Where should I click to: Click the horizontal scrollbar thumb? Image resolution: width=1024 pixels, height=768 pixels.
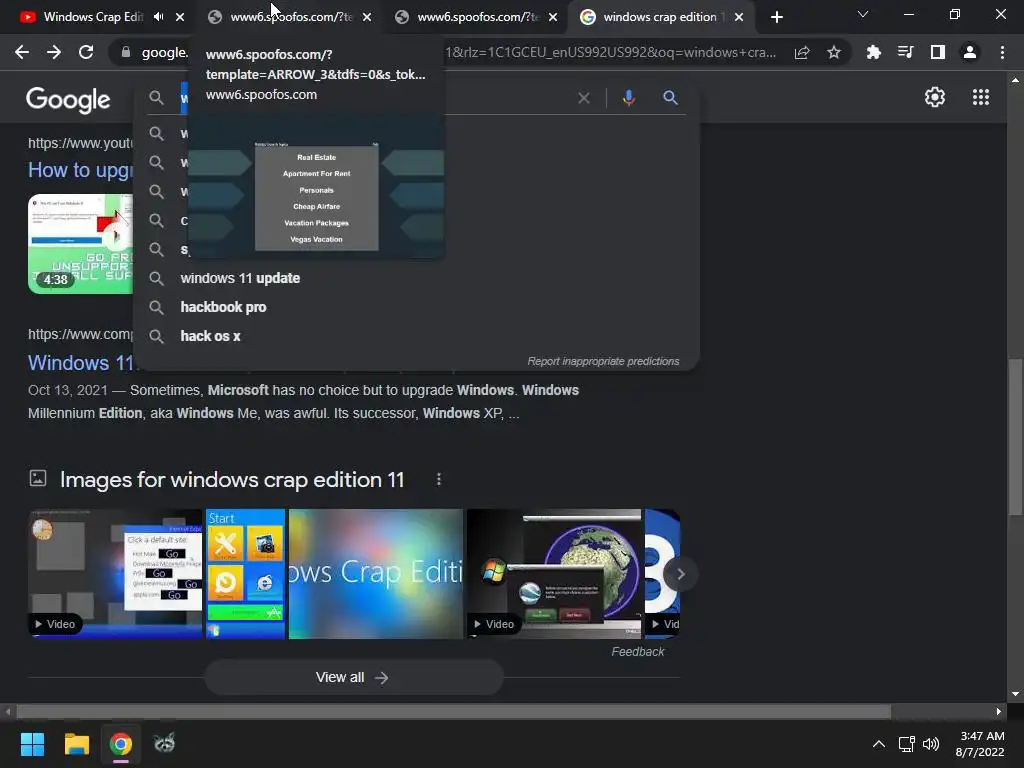coord(453,711)
